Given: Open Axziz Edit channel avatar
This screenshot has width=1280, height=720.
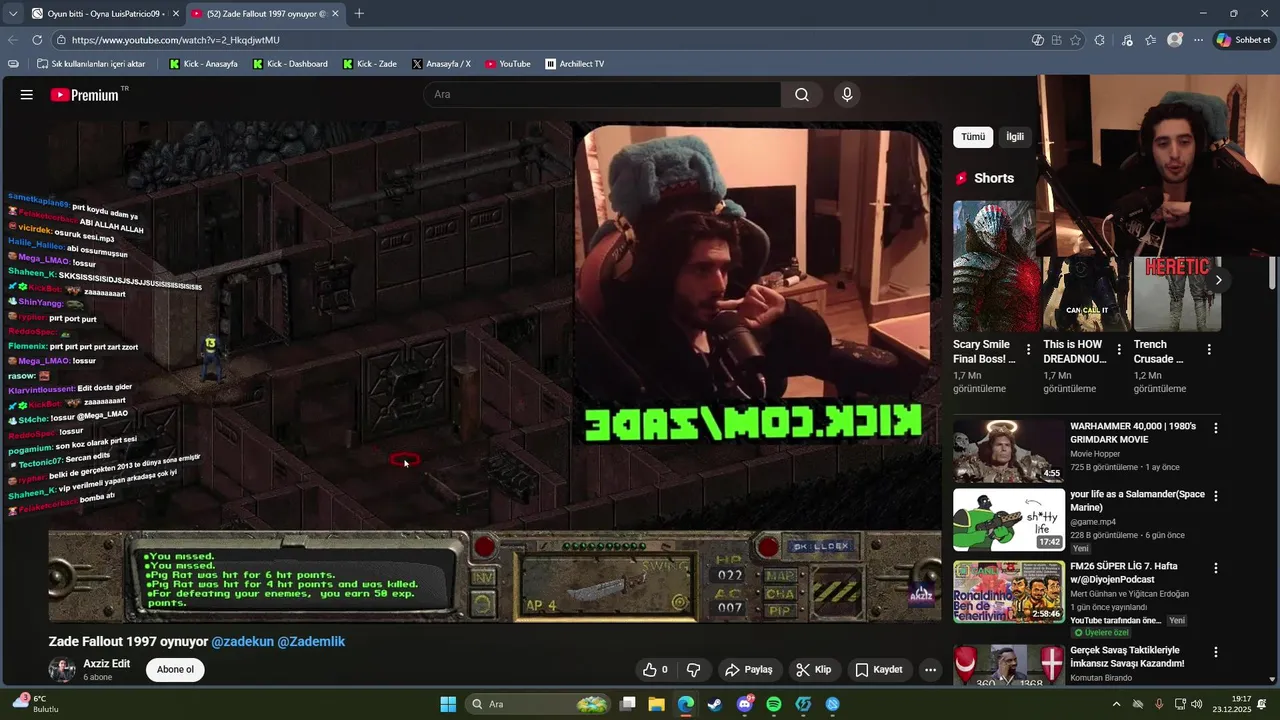Looking at the screenshot, I should coord(62,670).
